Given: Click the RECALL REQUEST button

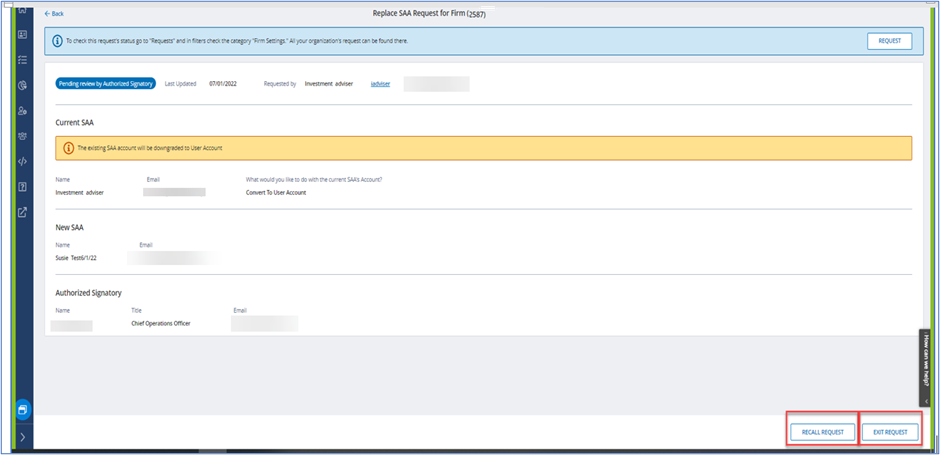Looking at the screenshot, I should [821, 432].
